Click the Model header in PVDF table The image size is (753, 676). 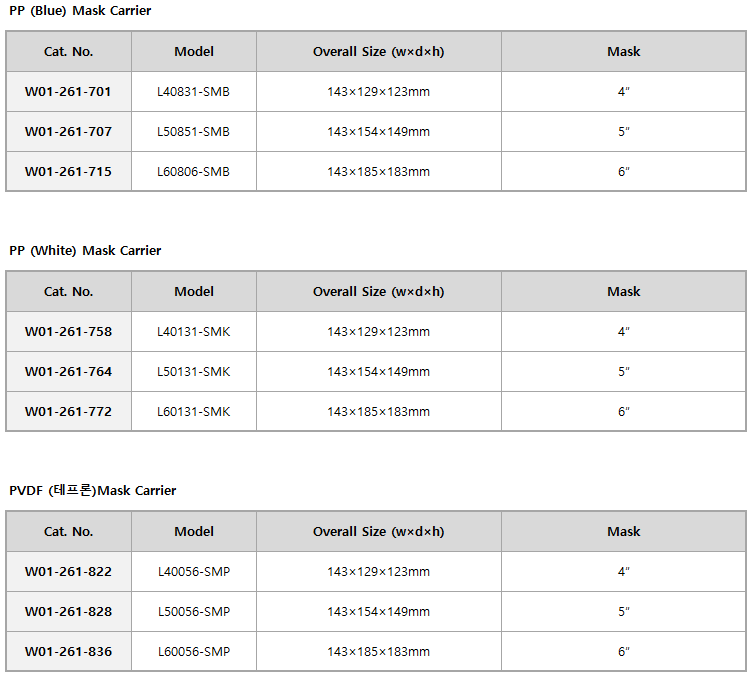coord(194,531)
